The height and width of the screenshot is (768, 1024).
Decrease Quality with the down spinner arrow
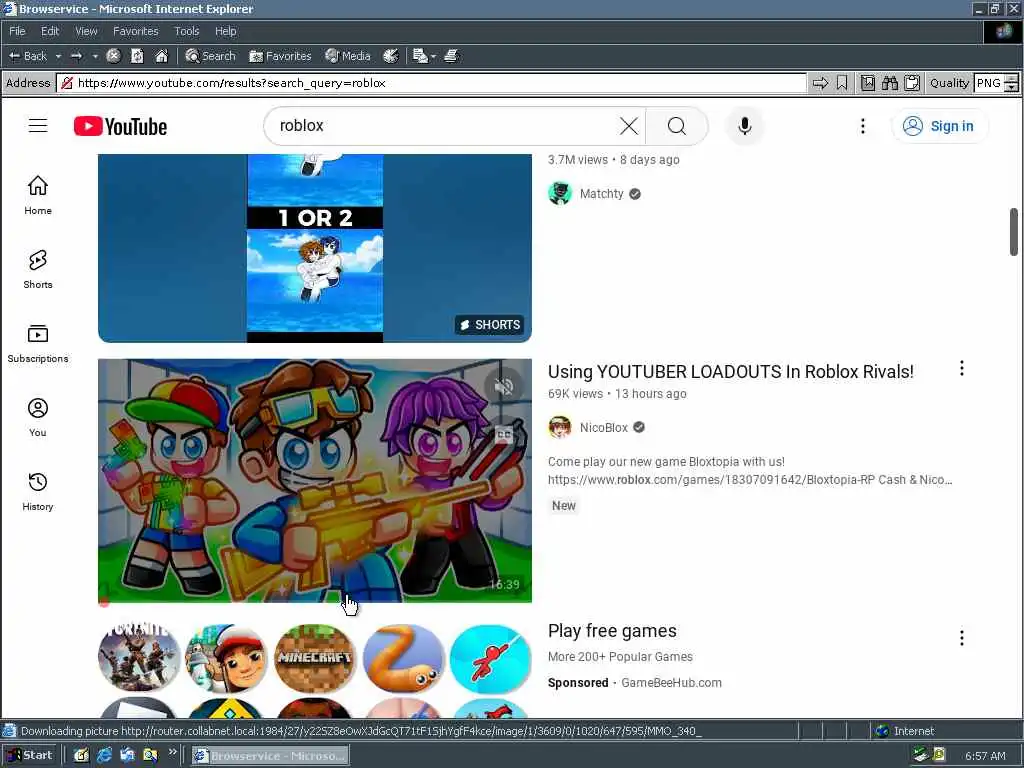(1012, 88)
